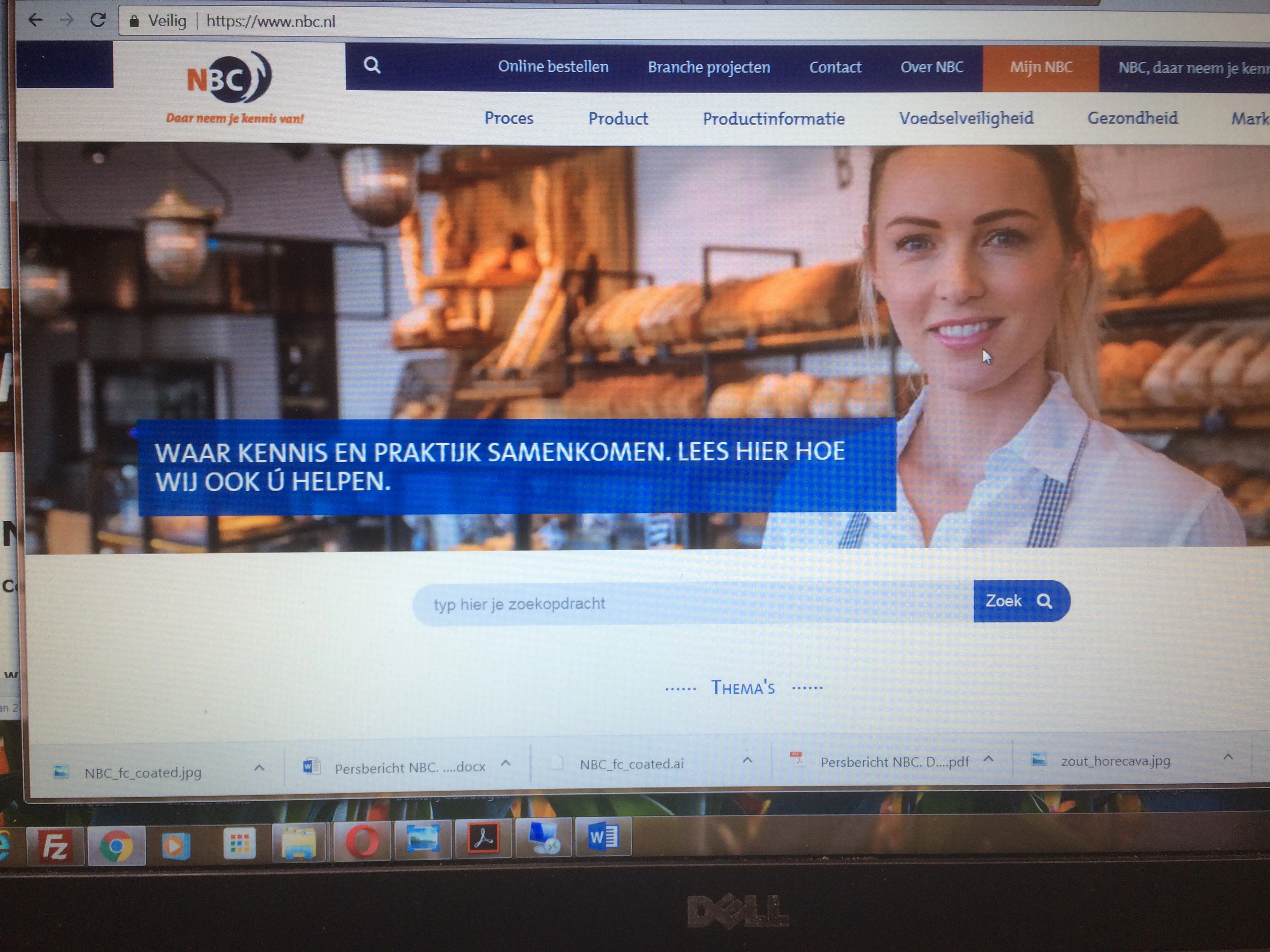The image size is (1270, 952).
Task: Expand options for NBC_fc_coated.jpg download
Action: 260,767
